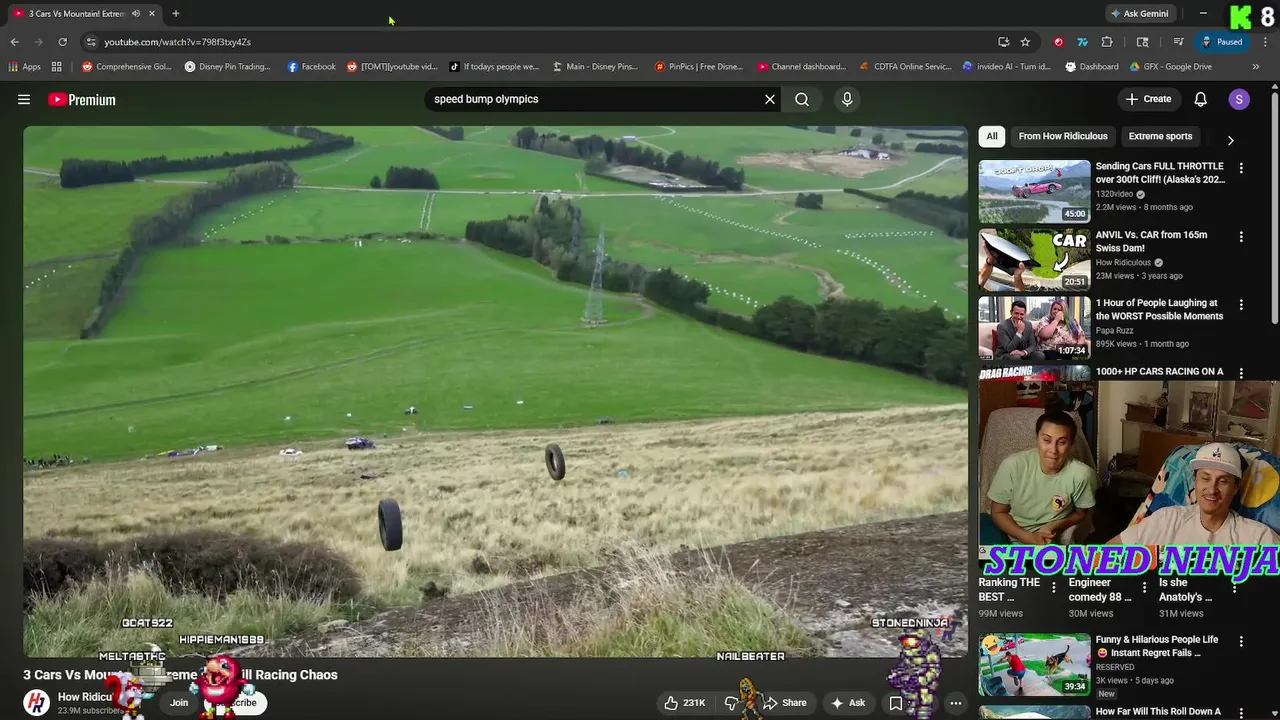Open the Apps bookmarks shortcut
The height and width of the screenshot is (720, 1280).
point(25,67)
